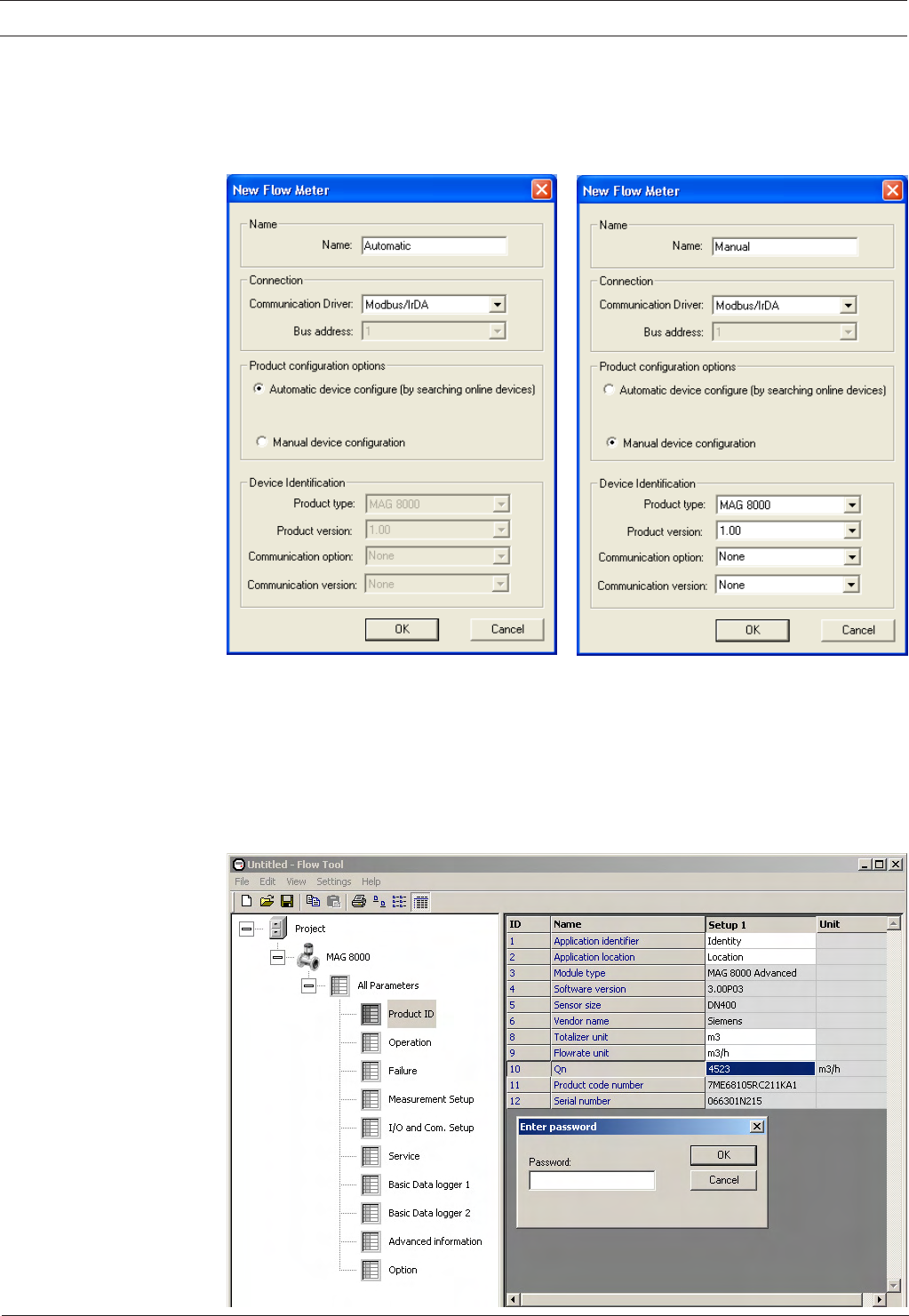Select Automatic device configure in Automatic dialog
The width and height of the screenshot is (909, 1316).
[259, 388]
